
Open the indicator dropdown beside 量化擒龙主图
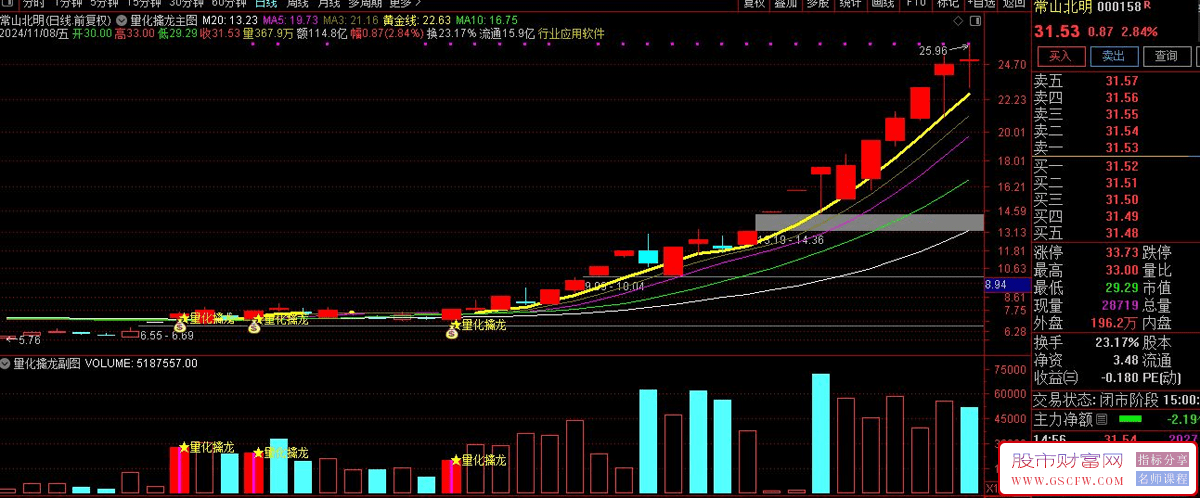coord(120,19)
